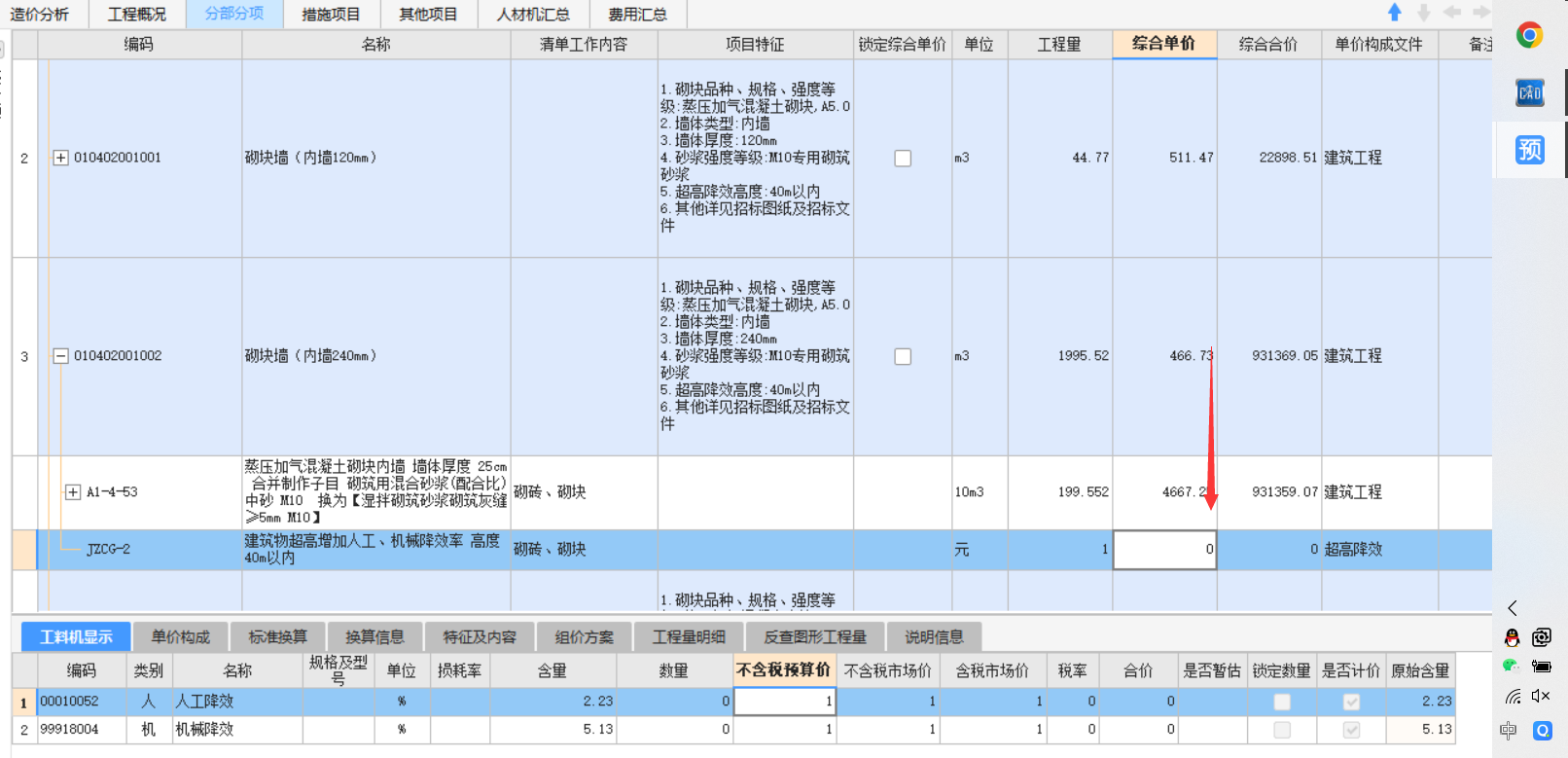
Task: Open the 组价方案 bottom tab
Action: (x=585, y=637)
